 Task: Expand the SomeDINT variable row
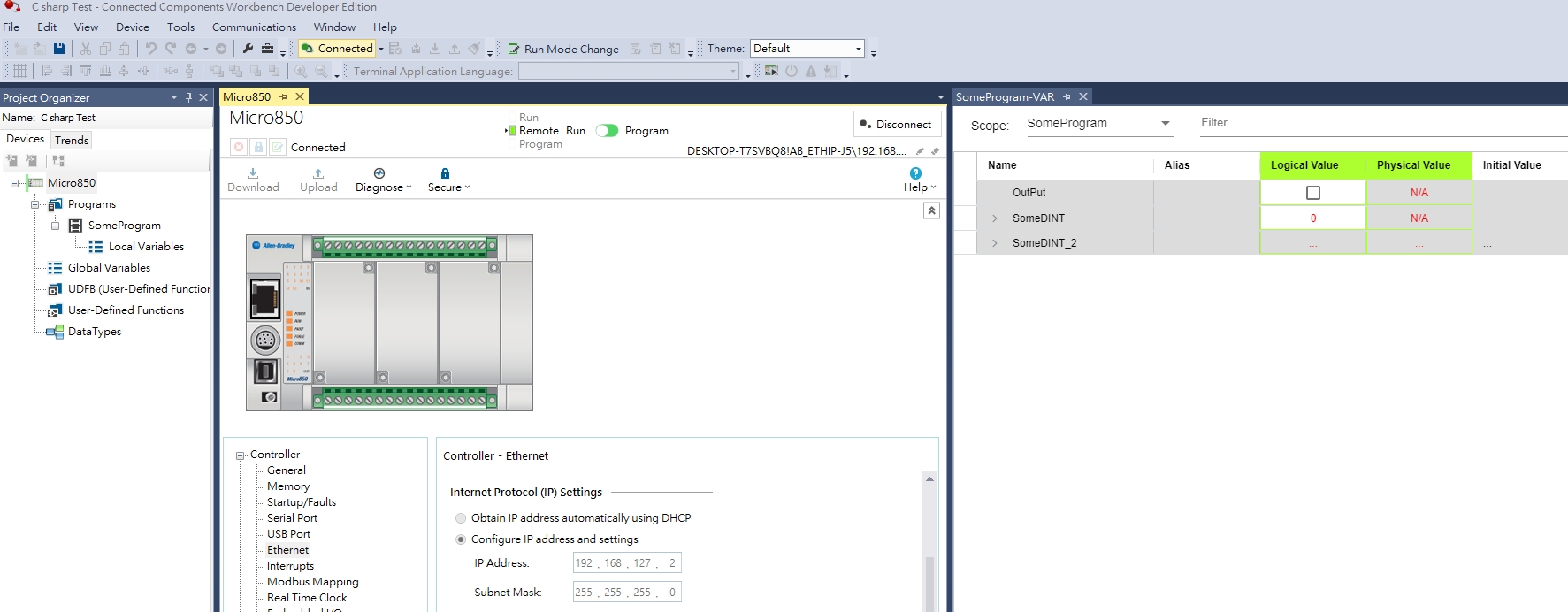point(995,218)
